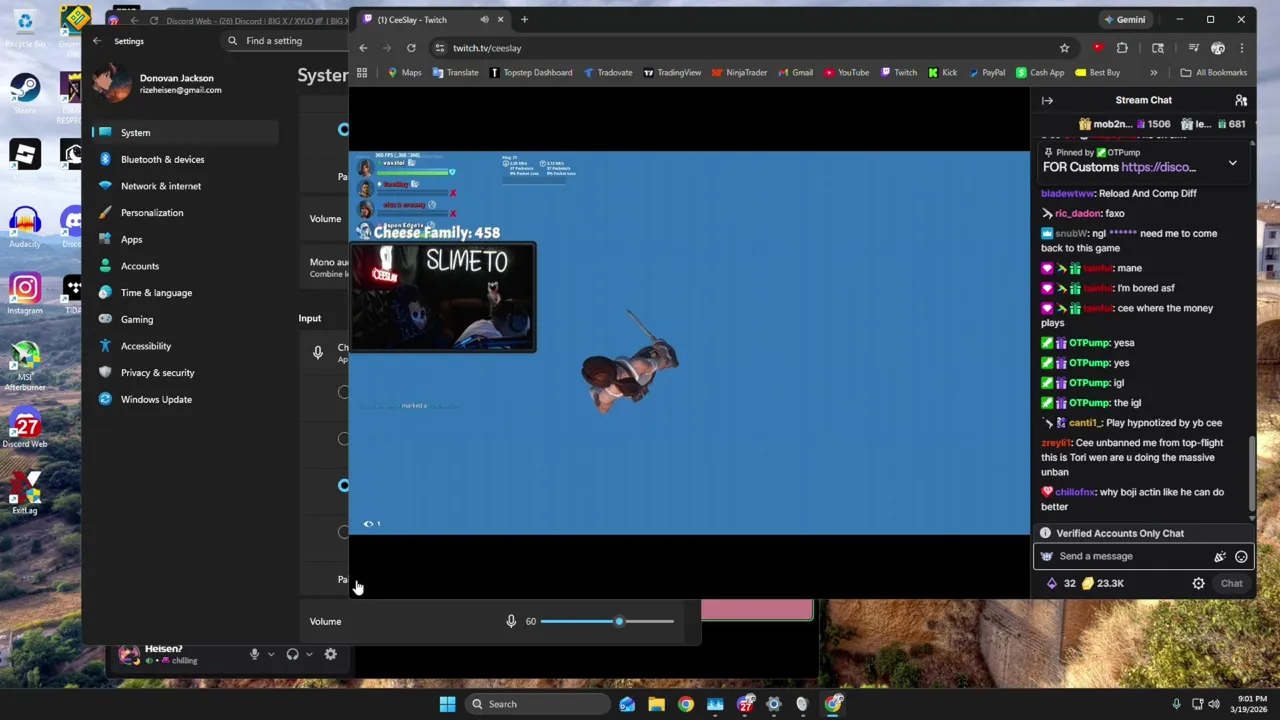Image resolution: width=1280 pixels, height=720 pixels.
Task: Reload the Twitch page
Action: 411,48
